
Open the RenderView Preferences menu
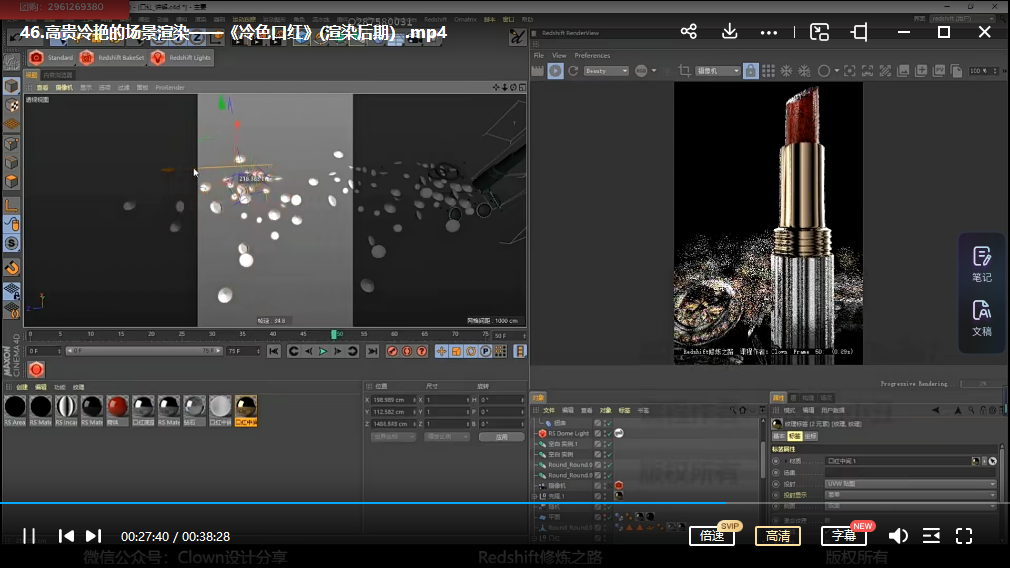(x=592, y=55)
